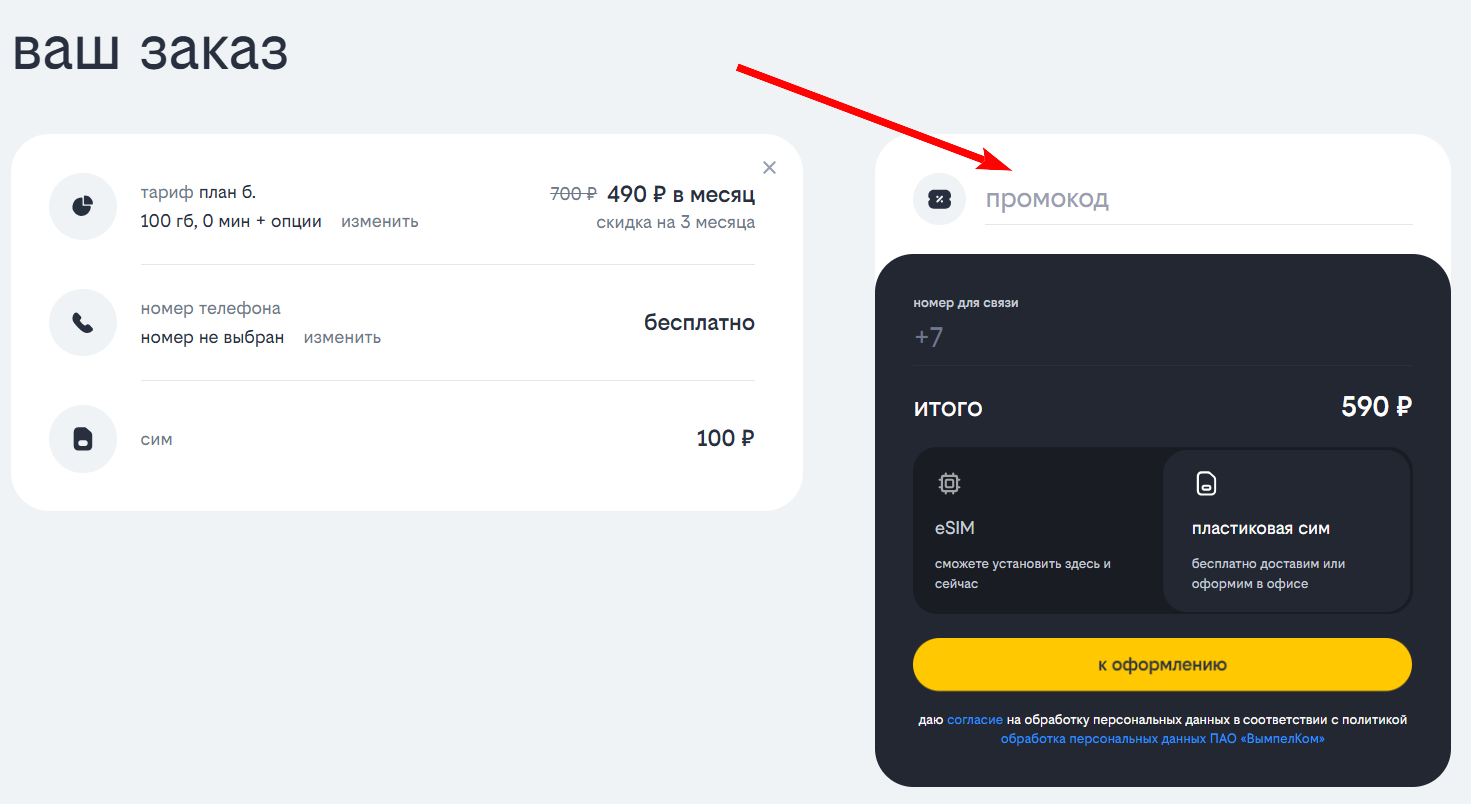The image size is (1471, 804).
Task: Open the согласие consent link
Action: pyautogui.click(x=975, y=719)
